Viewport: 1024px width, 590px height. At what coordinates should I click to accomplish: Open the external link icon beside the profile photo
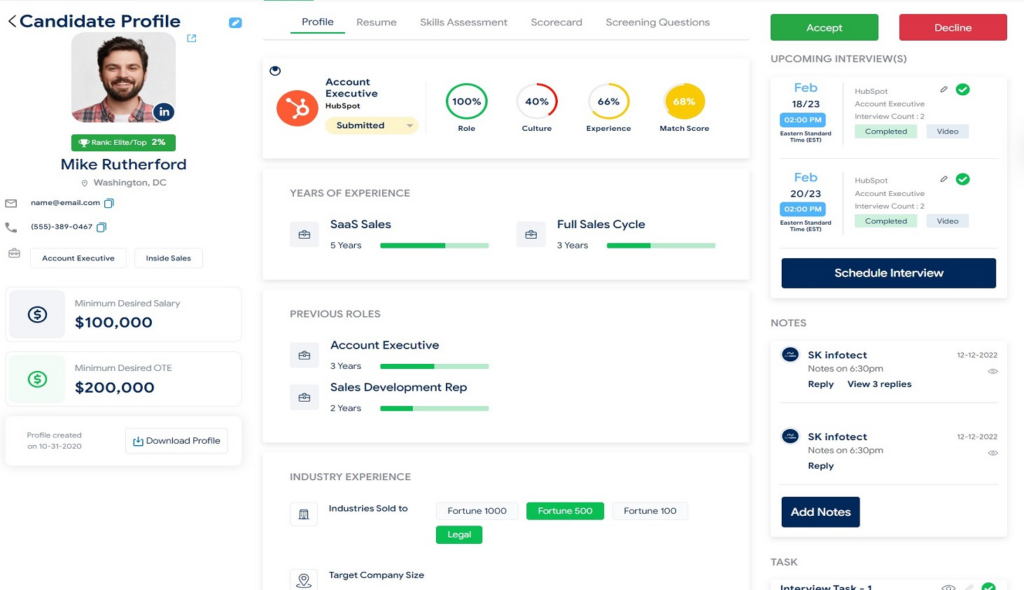coord(191,38)
